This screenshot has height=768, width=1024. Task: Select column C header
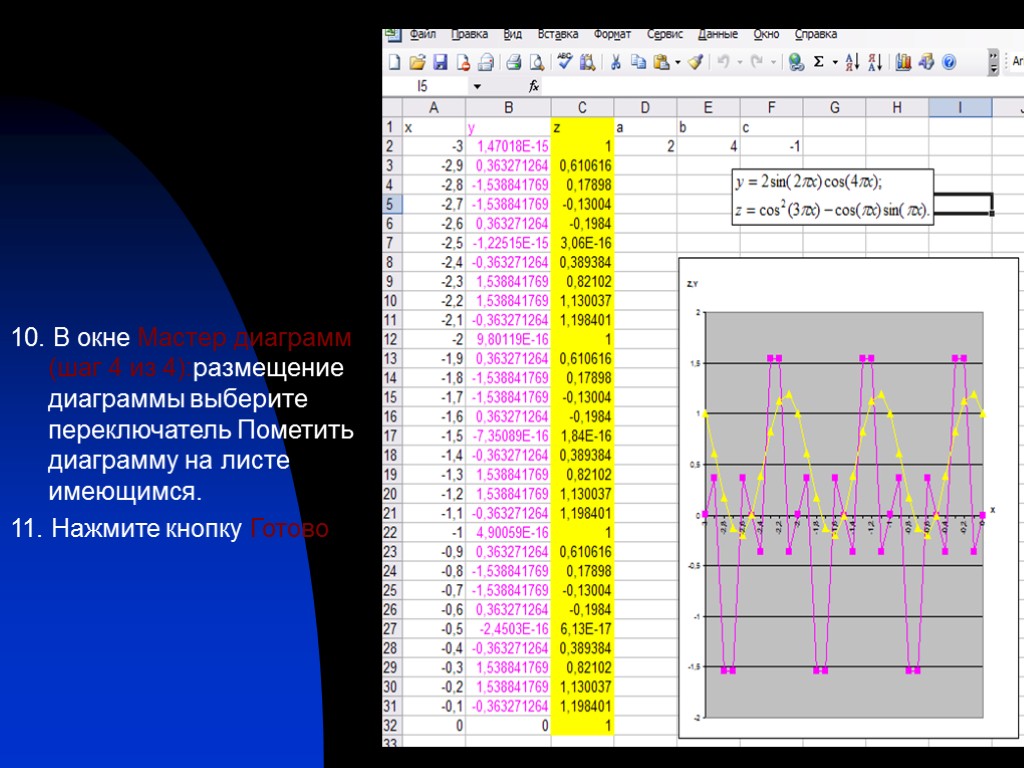(581, 108)
